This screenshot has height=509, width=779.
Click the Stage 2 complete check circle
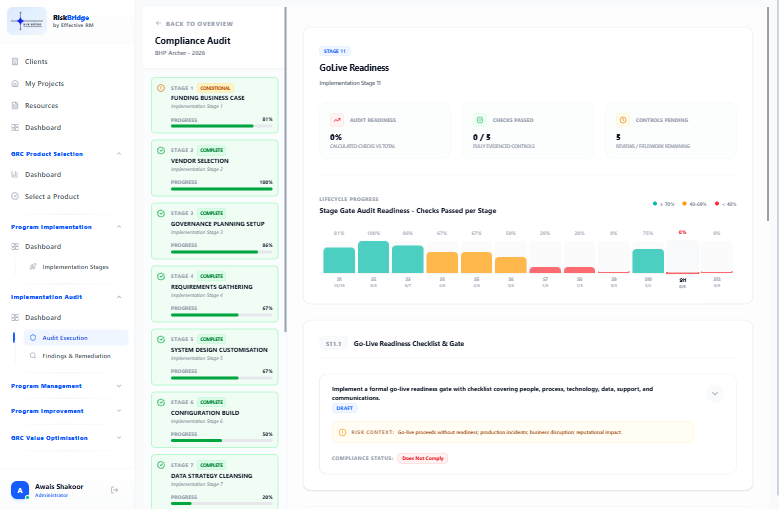tap(161, 150)
